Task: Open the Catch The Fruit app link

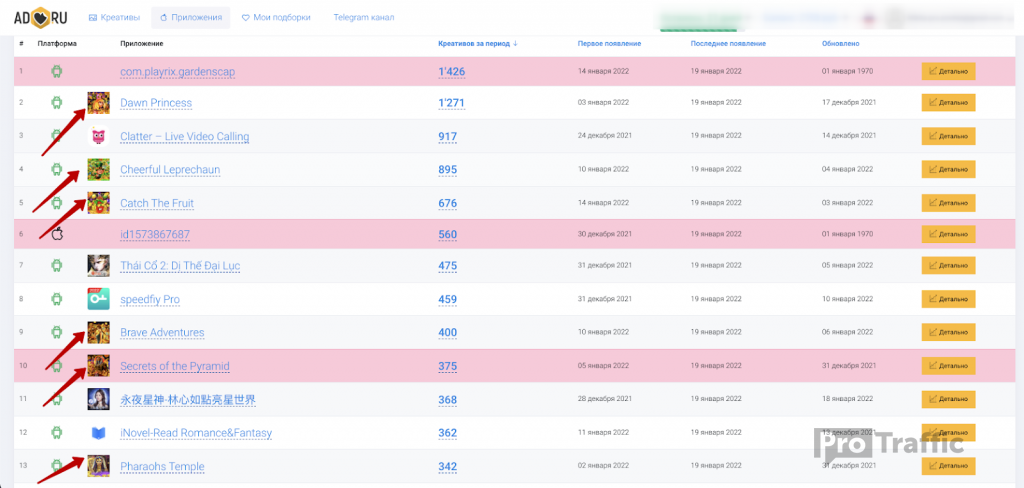Action: tap(157, 203)
